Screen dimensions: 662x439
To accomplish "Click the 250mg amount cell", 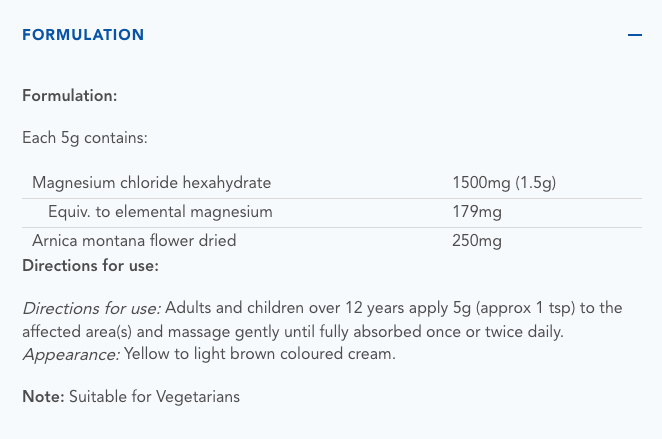I will 477,241.
